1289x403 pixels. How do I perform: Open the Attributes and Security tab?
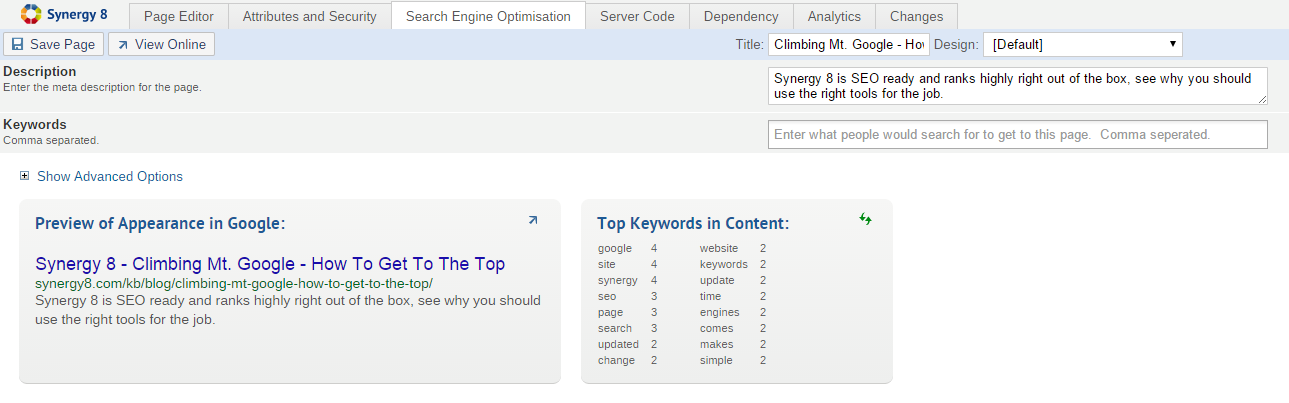(x=310, y=16)
